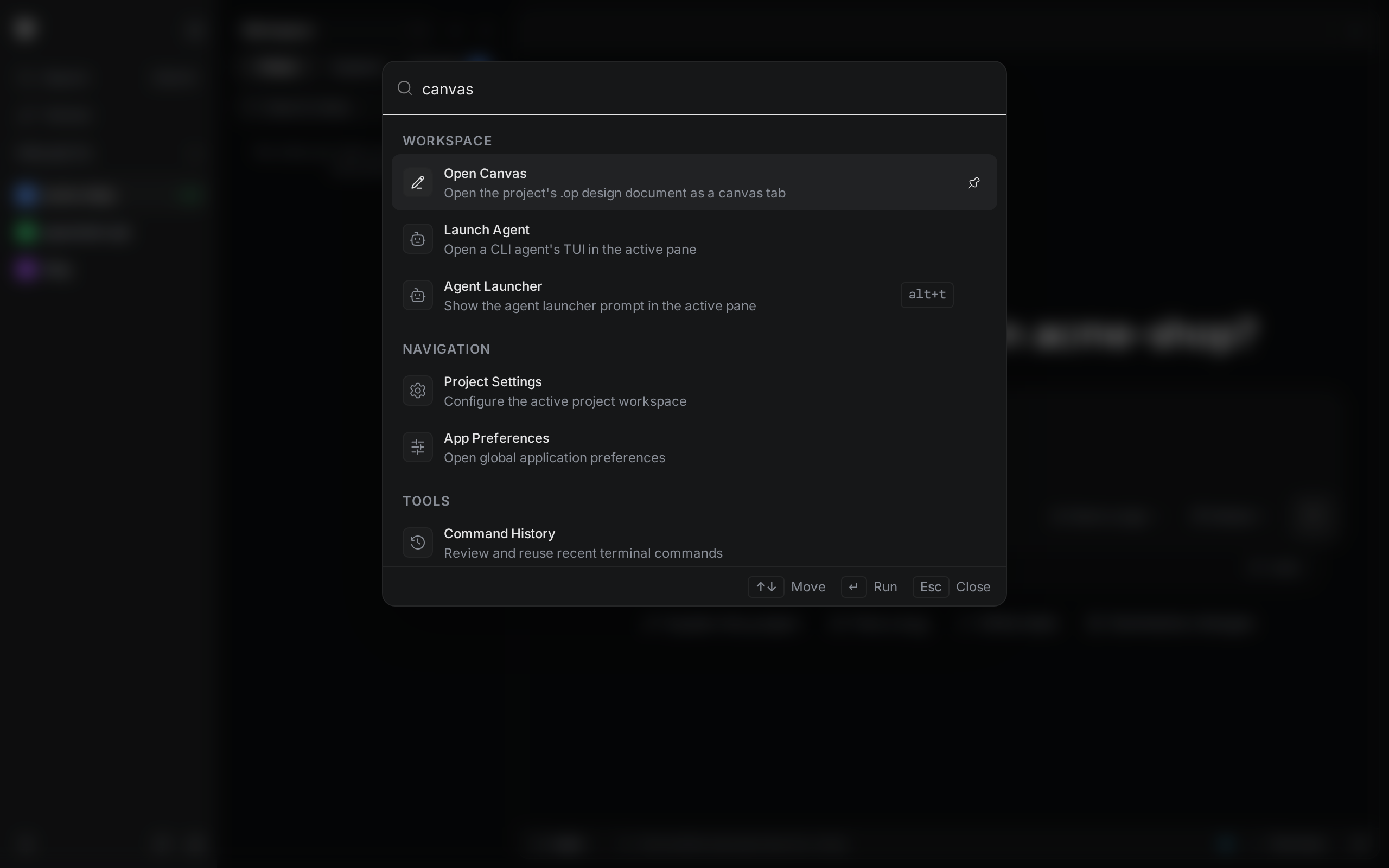Click the alt+t shortcut badge
Screen dimensions: 1389x868
pyautogui.click(x=926, y=295)
